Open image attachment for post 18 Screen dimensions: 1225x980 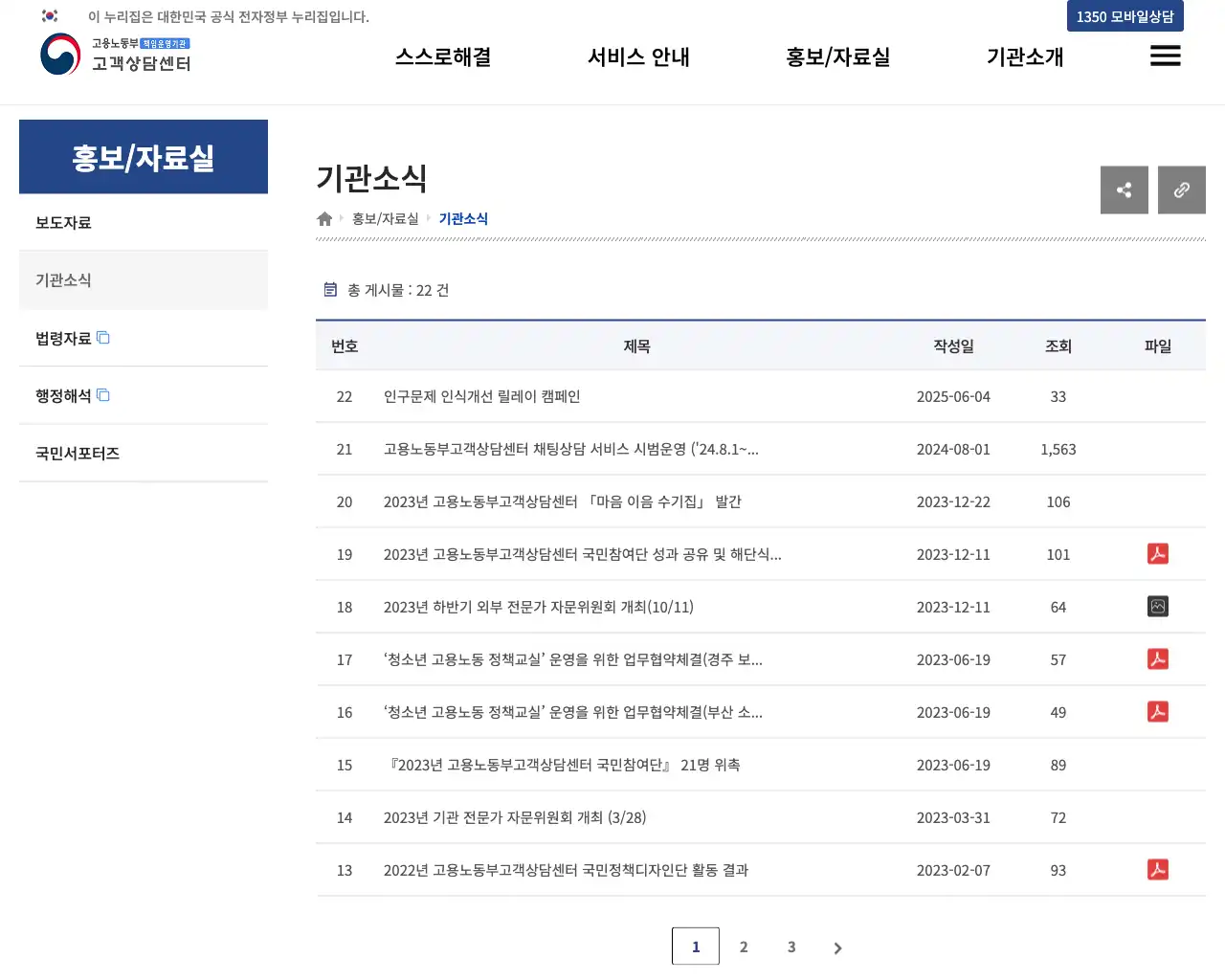(x=1157, y=606)
